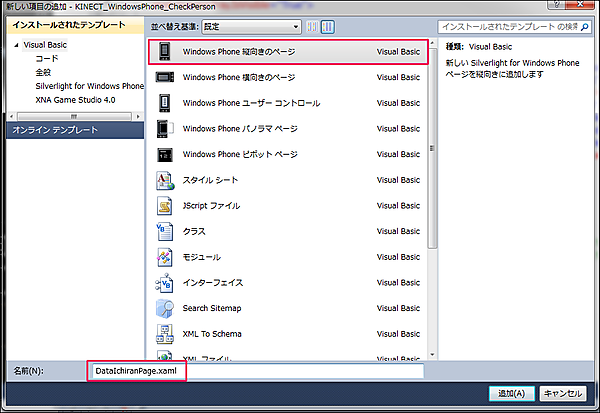Click the template list vertical scrollbar thumb
The height and width of the screenshot is (413, 600).
(432, 149)
